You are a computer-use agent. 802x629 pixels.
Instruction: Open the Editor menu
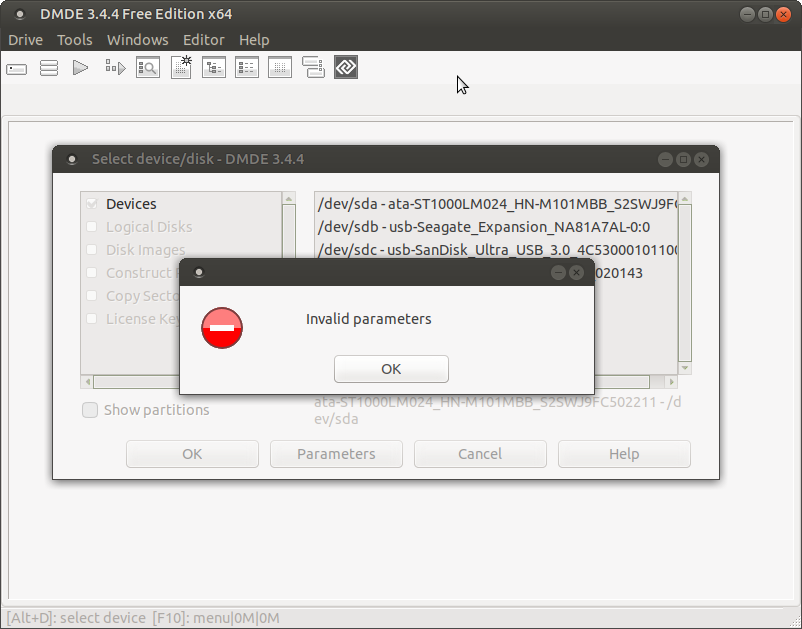(204, 40)
